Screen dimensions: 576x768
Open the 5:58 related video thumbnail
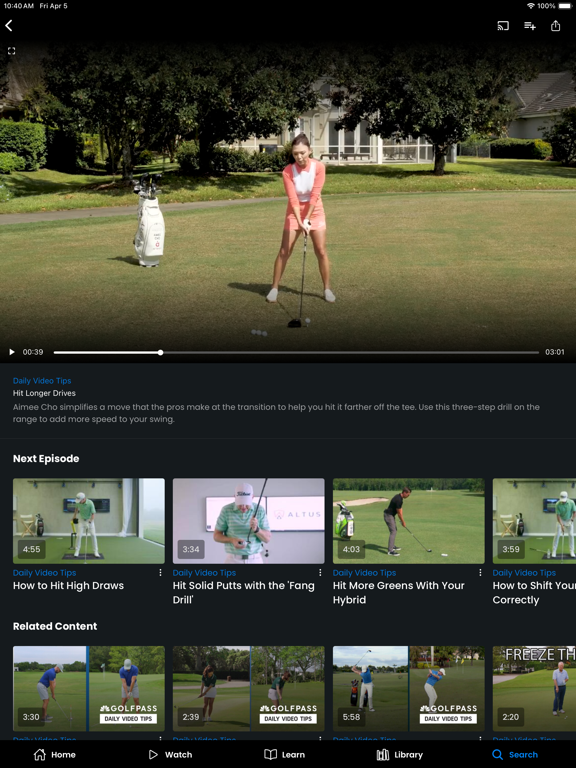tap(408, 689)
